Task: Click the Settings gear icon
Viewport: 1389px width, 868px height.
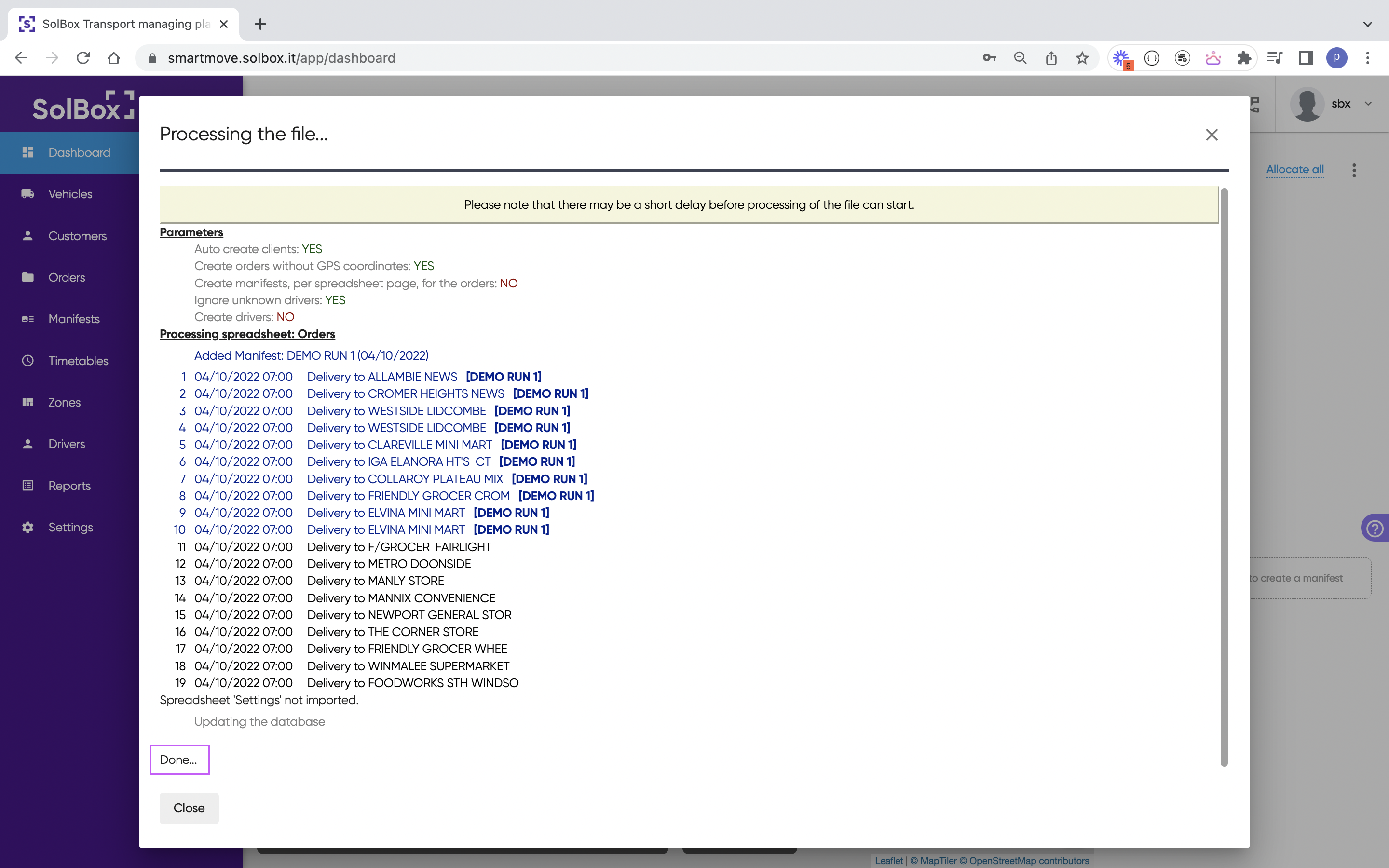Action: pos(27,527)
